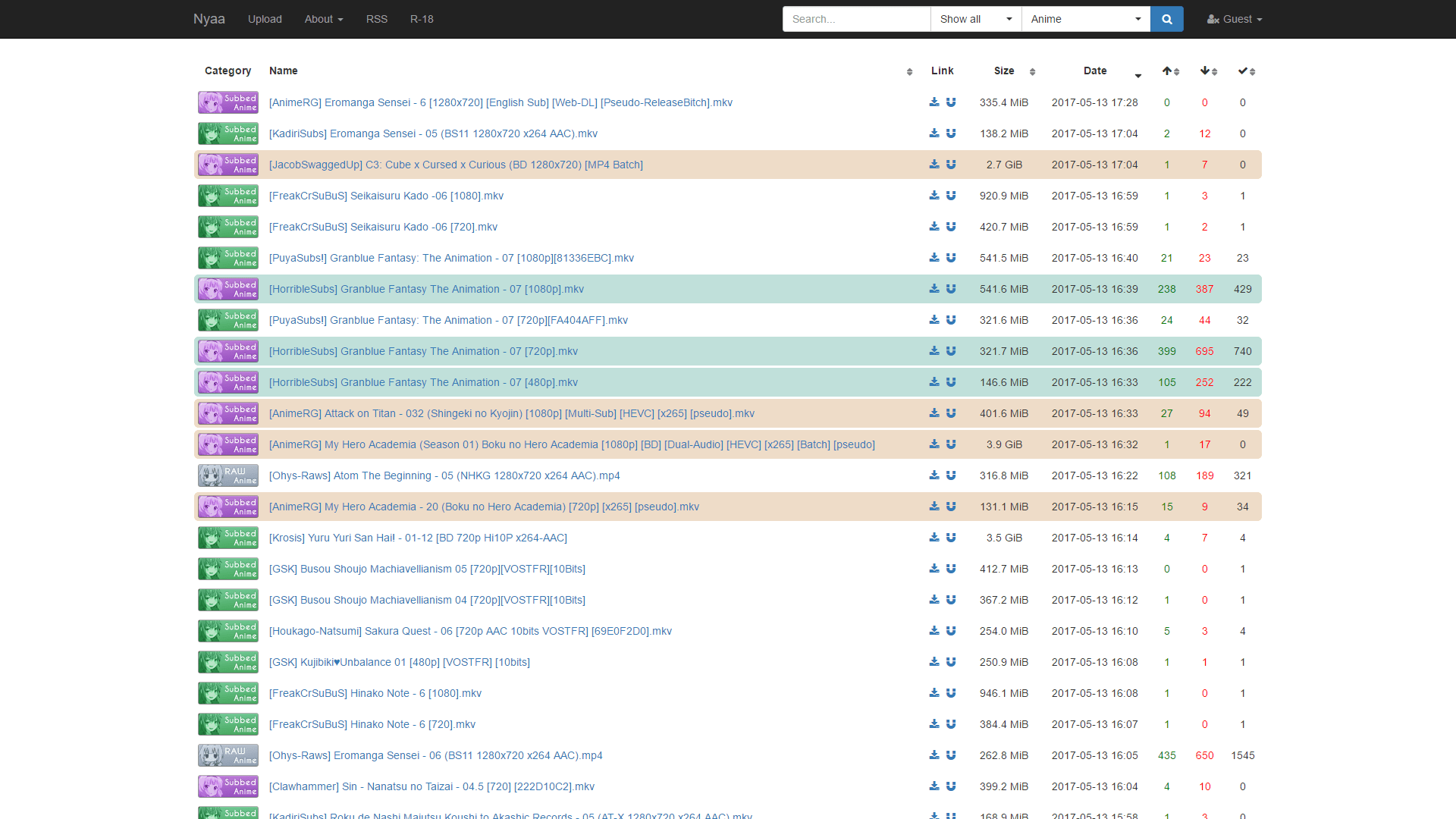Sort by completed downloads checkmark header
The height and width of the screenshot is (819, 1456).
pyautogui.click(x=1246, y=71)
